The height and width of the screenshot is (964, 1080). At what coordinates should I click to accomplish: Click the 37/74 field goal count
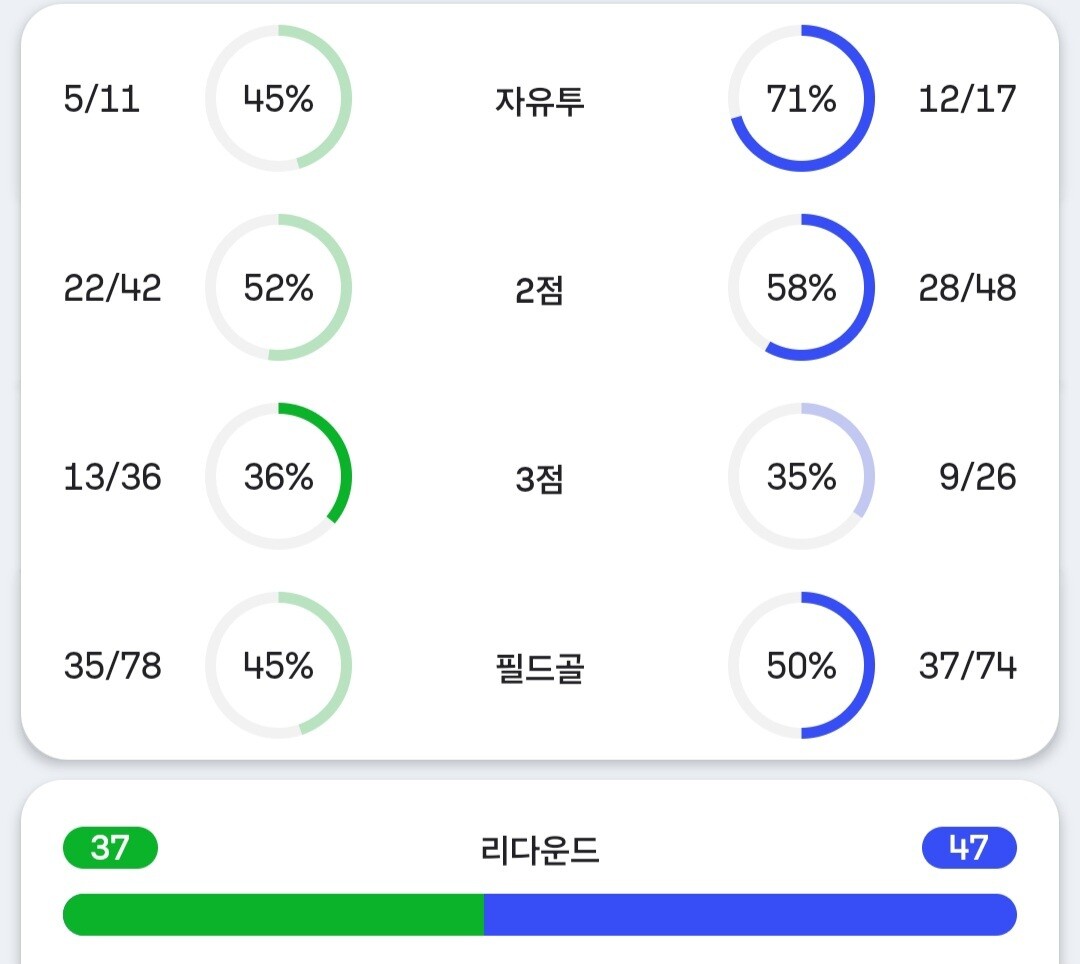click(967, 666)
